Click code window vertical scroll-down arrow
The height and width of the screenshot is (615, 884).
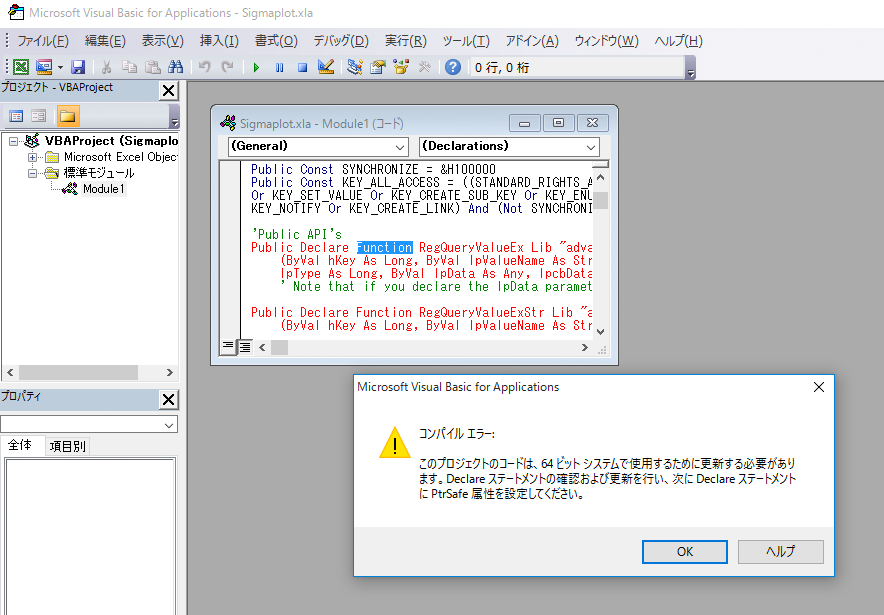[x=600, y=331]
